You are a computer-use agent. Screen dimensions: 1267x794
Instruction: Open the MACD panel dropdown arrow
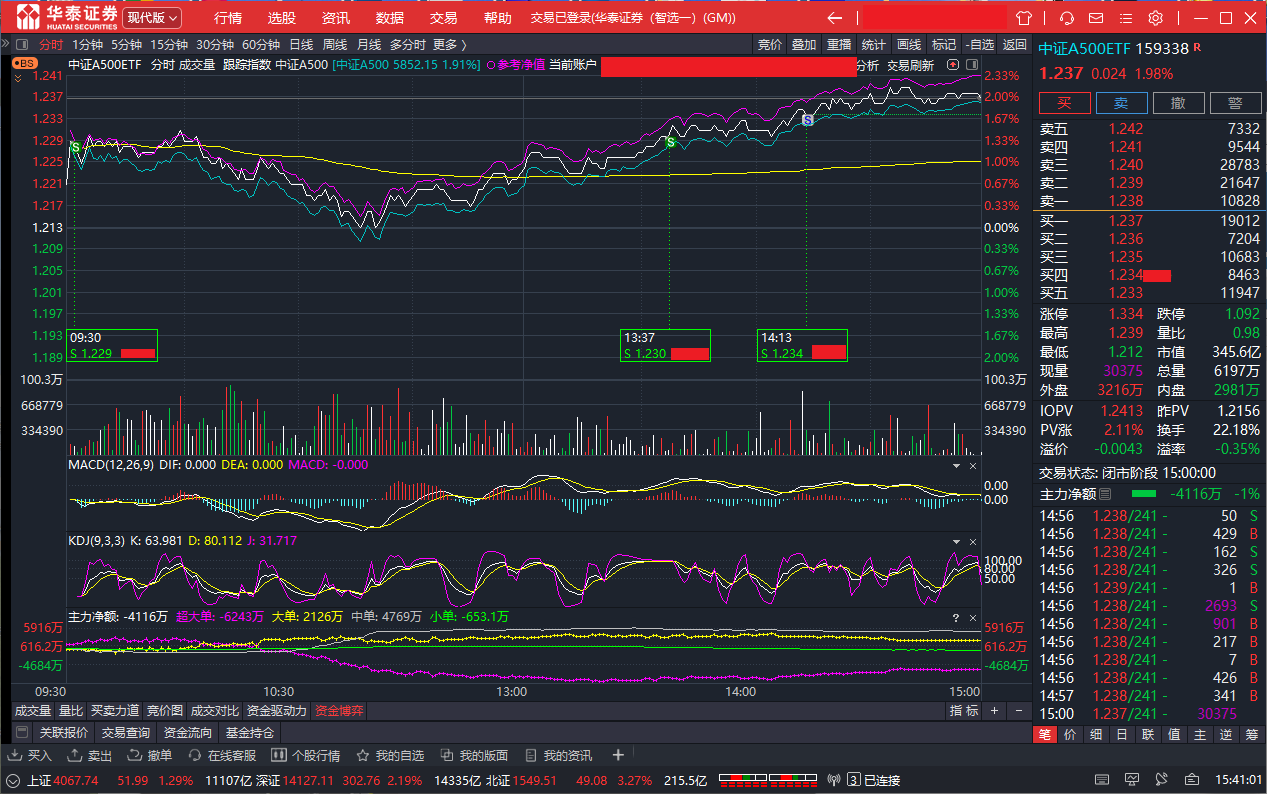(956, 466)
